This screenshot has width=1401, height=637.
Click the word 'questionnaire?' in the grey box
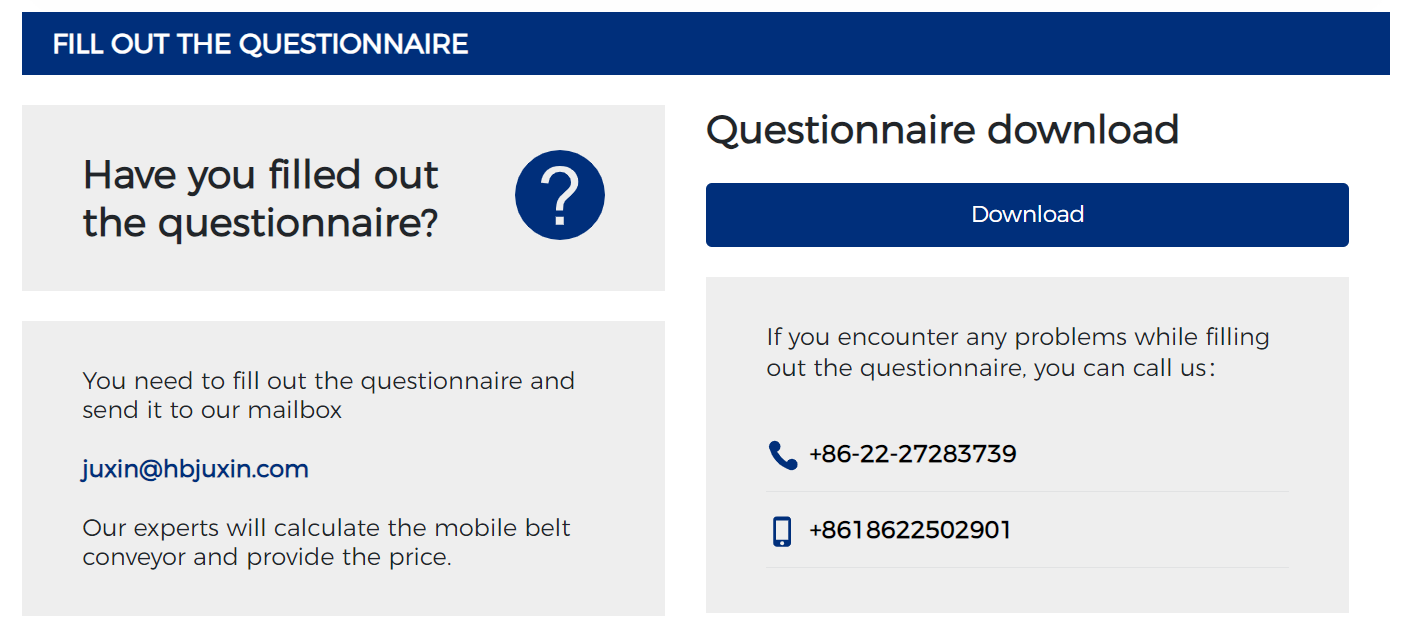click(x=298, y=224)
